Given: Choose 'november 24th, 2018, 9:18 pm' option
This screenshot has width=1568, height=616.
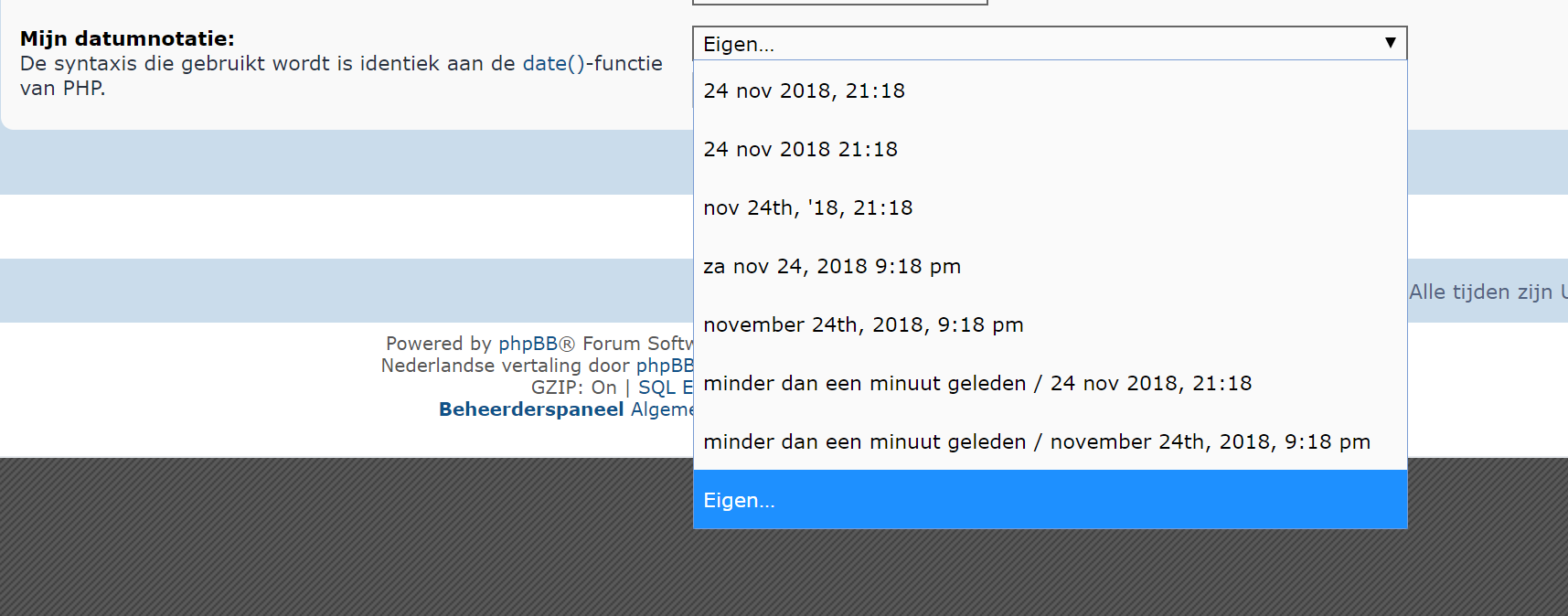Looking at the screenshot, I should [x=863, y=324].
